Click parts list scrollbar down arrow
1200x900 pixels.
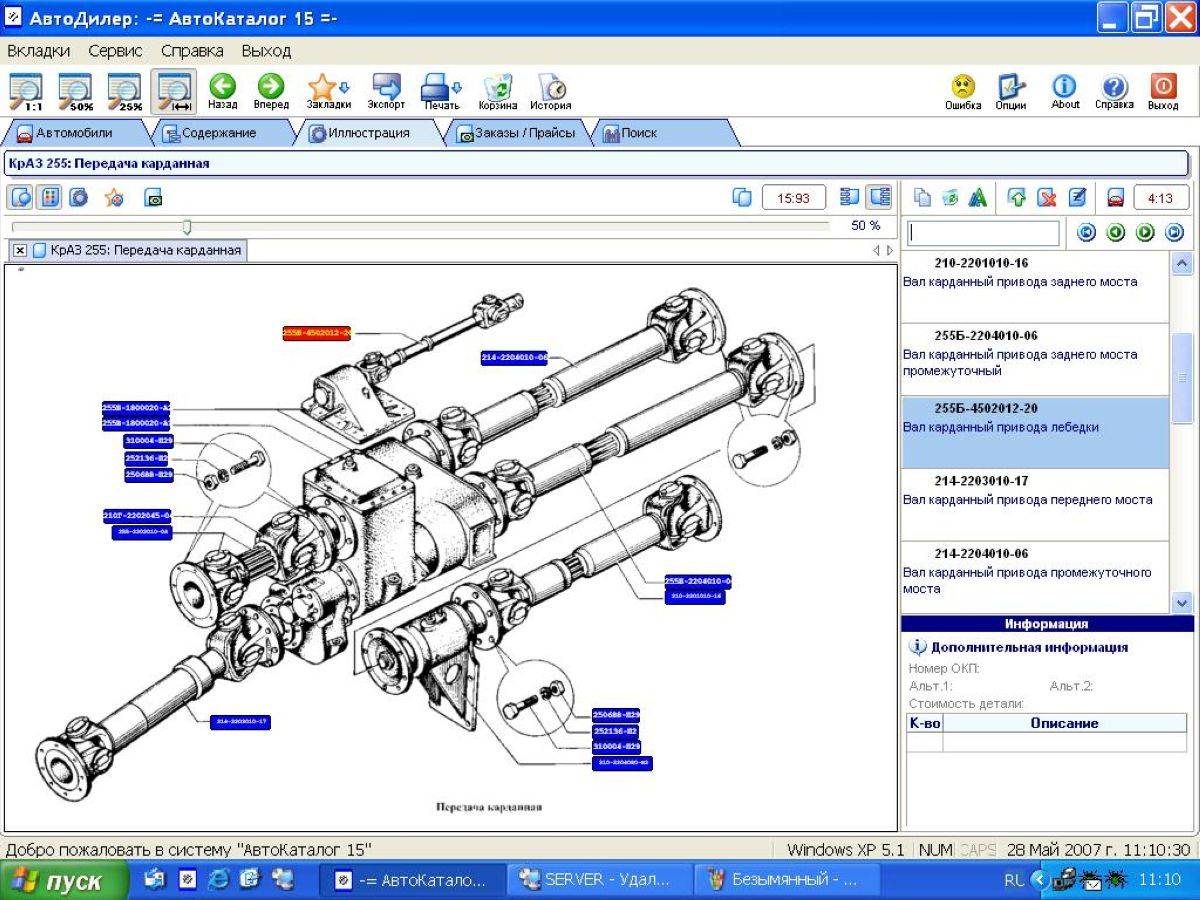click(1182, 602)
